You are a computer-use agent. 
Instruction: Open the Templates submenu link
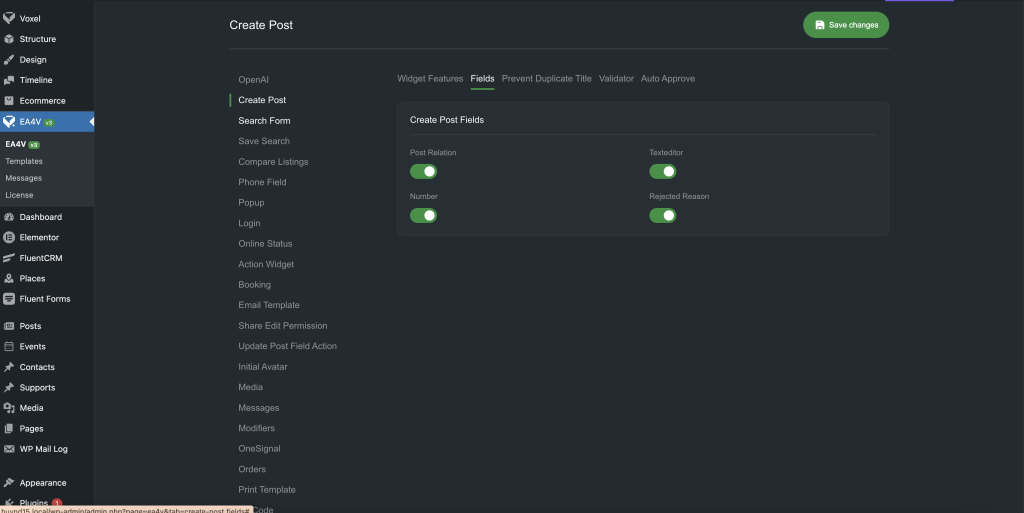coord(24,161)
